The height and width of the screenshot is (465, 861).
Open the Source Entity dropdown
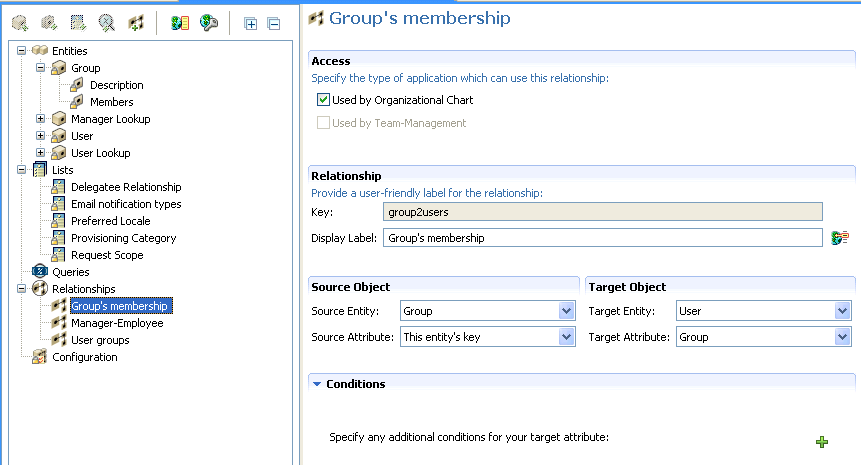[567, 311]
